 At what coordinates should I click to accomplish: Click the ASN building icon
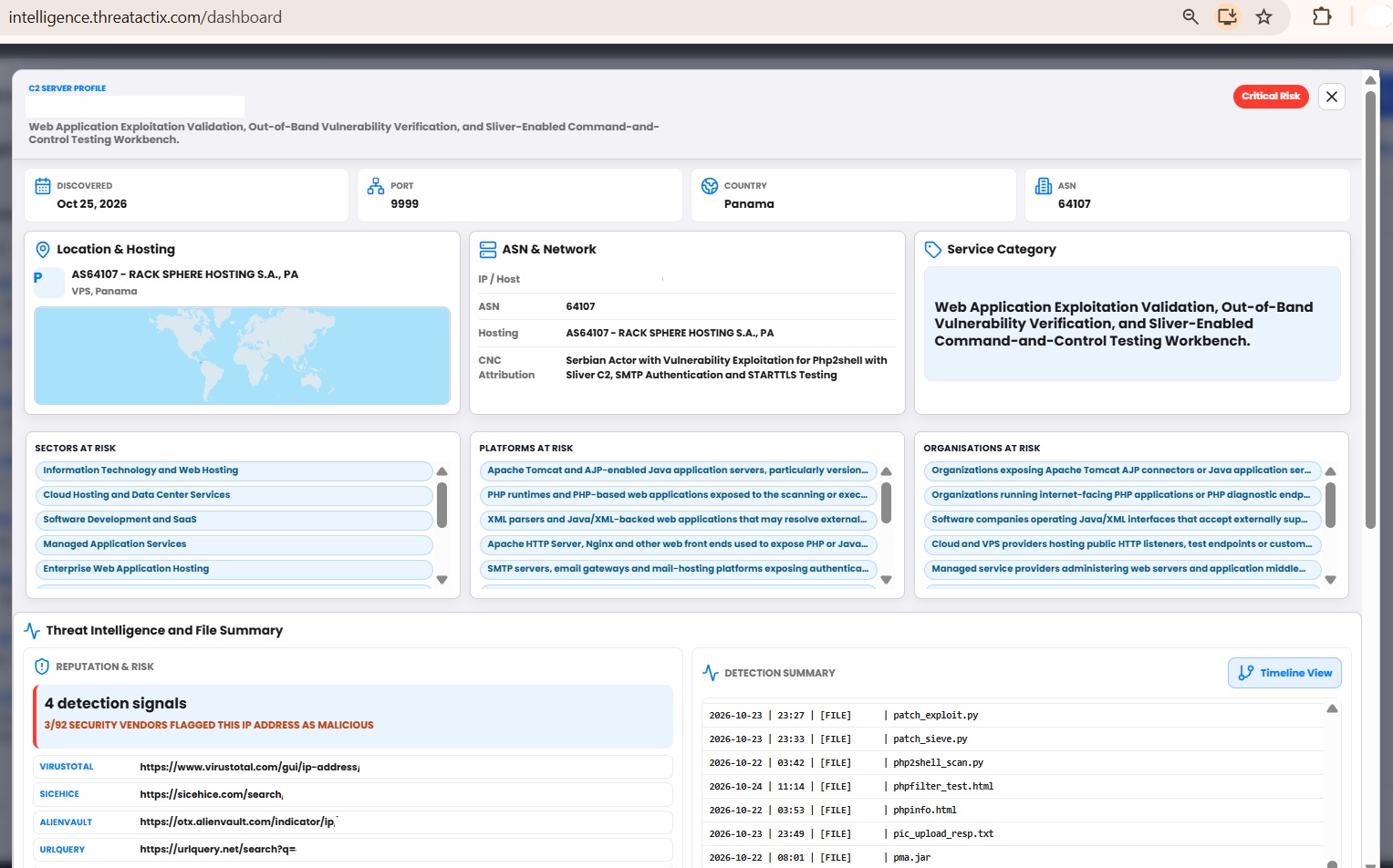tap(1044, 186)
